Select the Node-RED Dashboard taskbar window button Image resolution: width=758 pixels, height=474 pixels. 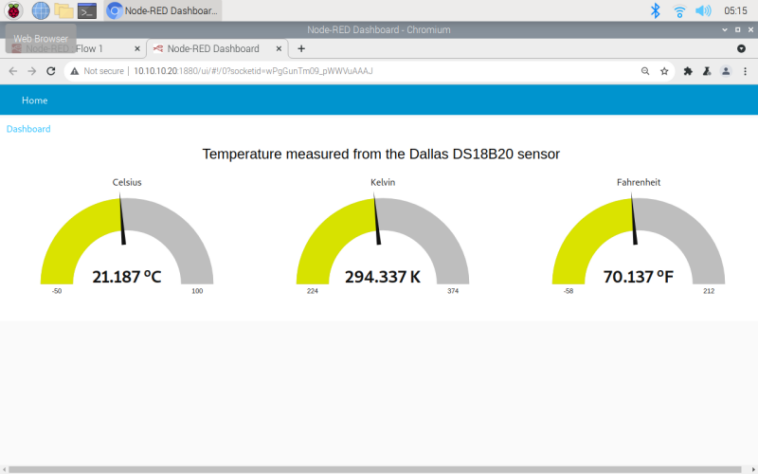tap(163, 10)
